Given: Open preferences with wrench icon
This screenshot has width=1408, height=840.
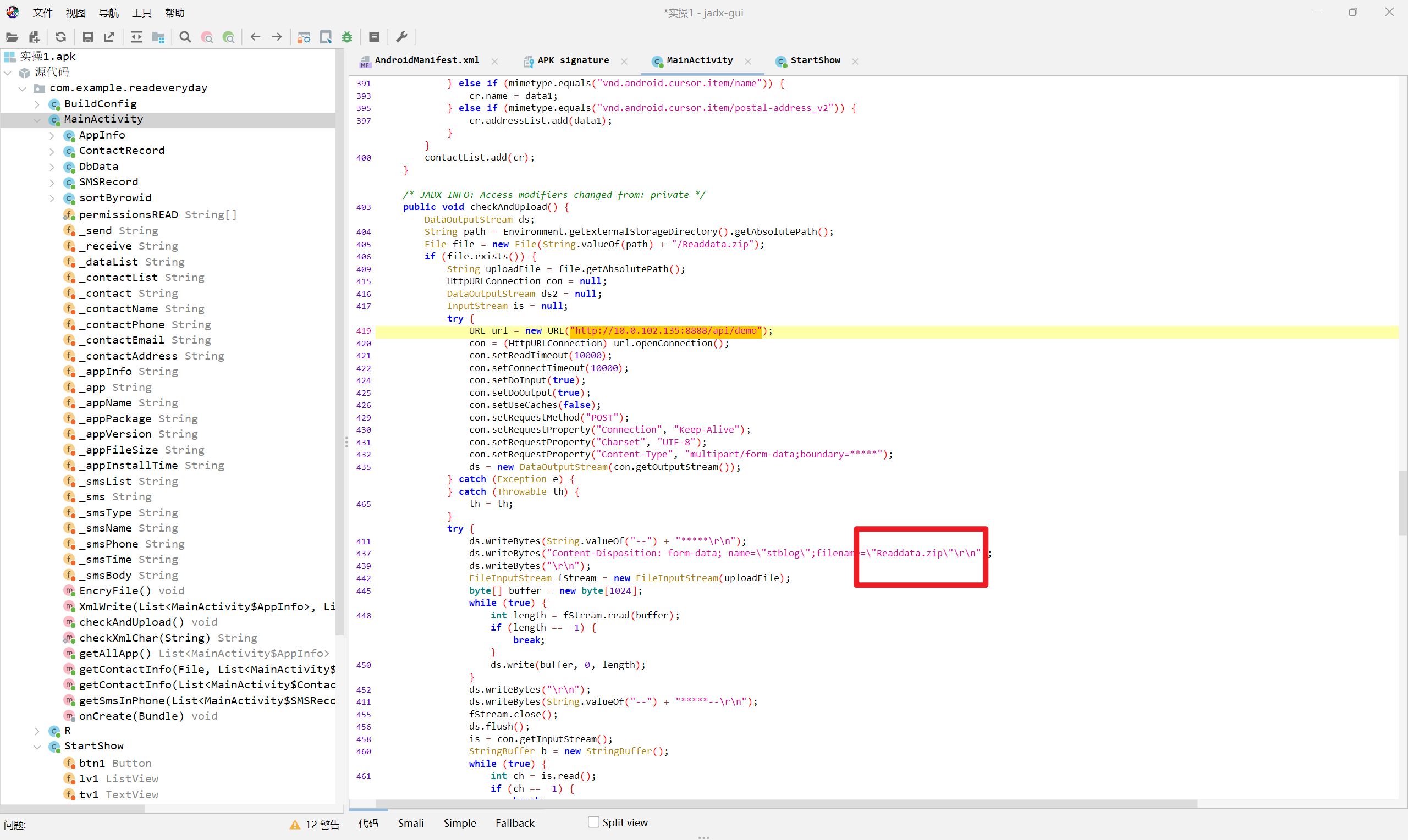Looking at the screenshot, I should tap(402, 37).
